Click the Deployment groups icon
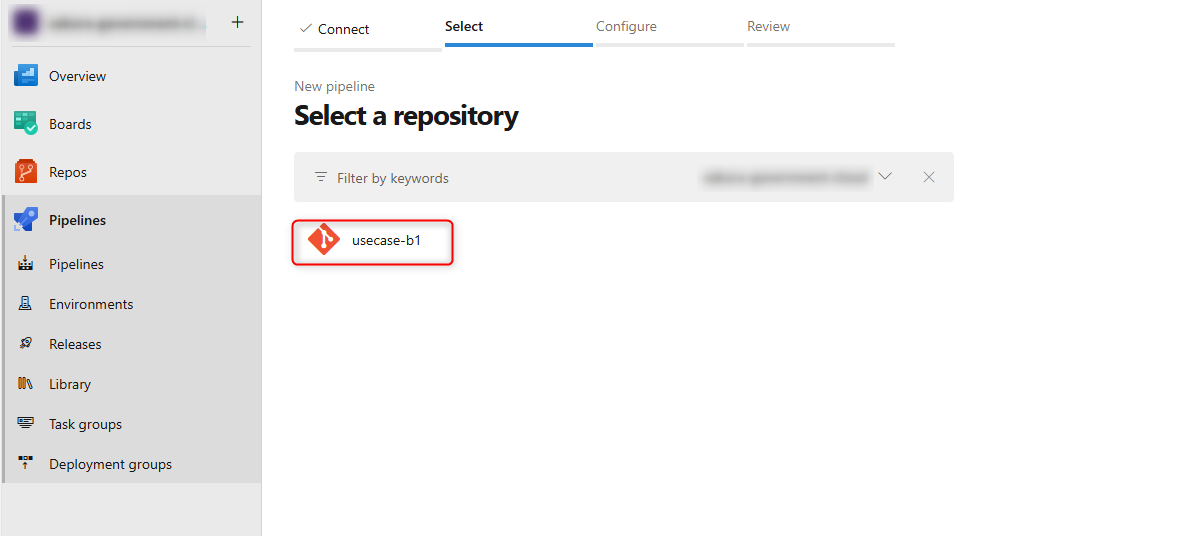Screen dimensions: 1194x536 [x=25, y=464]
